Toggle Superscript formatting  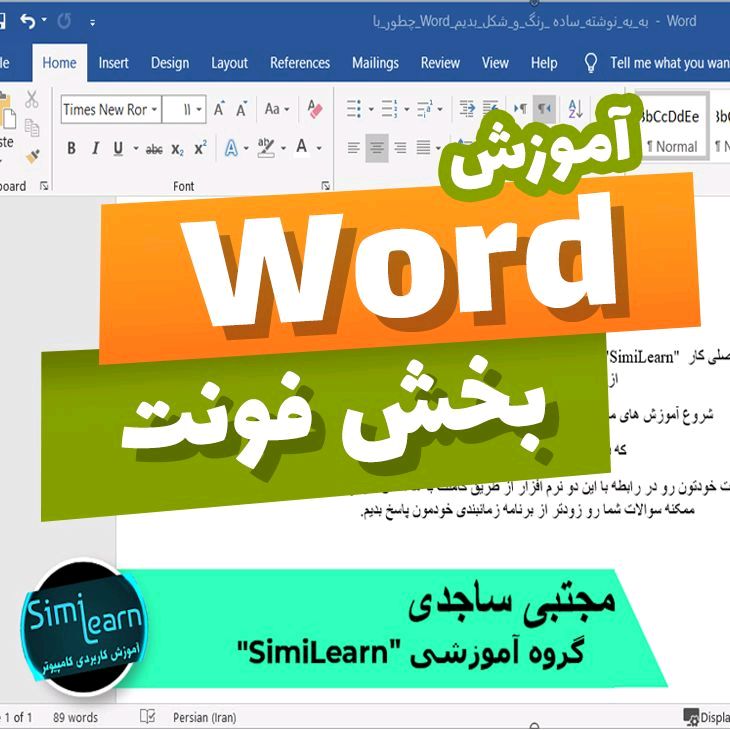[x=201, y=149]
